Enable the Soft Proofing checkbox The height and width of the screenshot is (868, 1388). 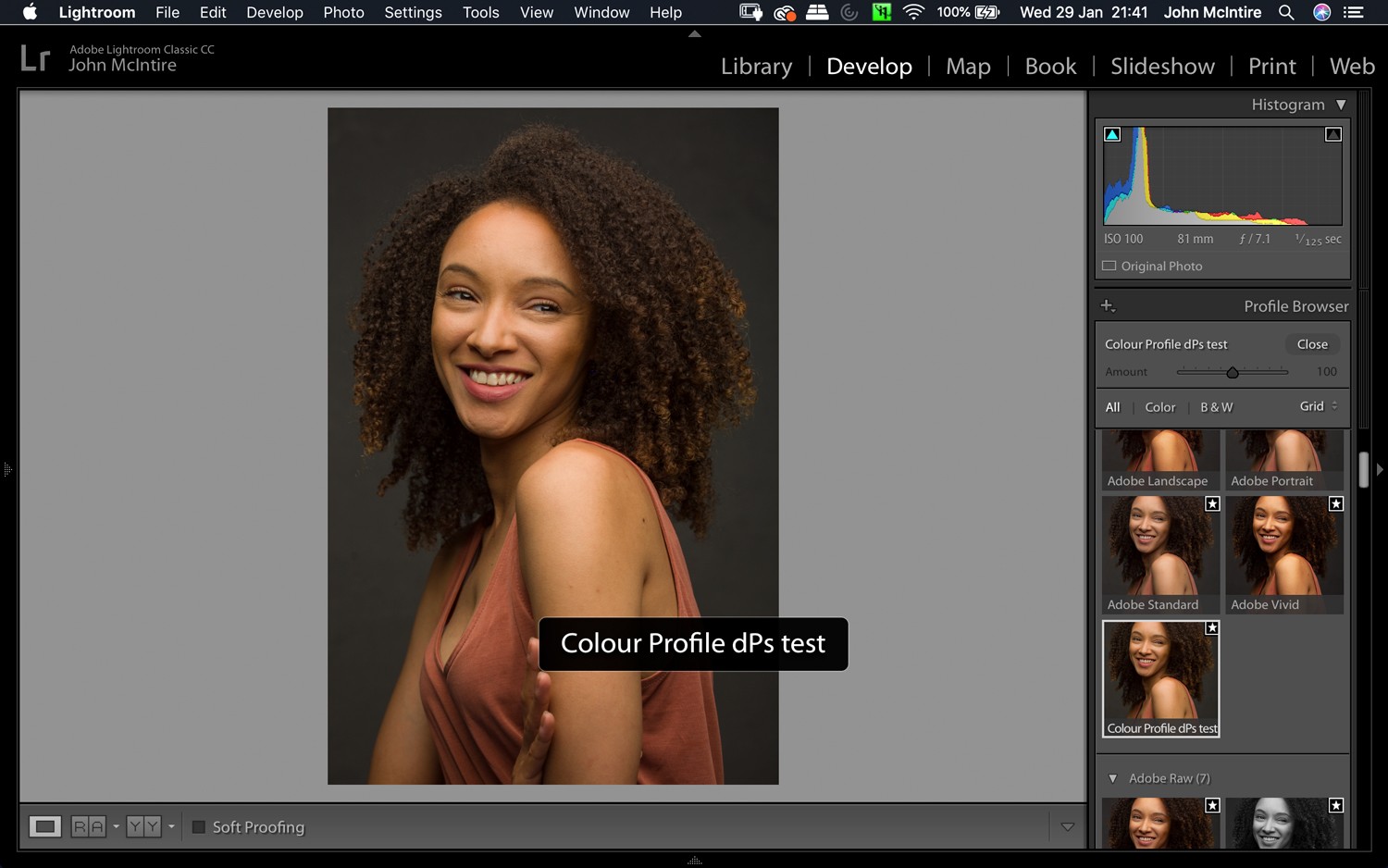[198, 827]
